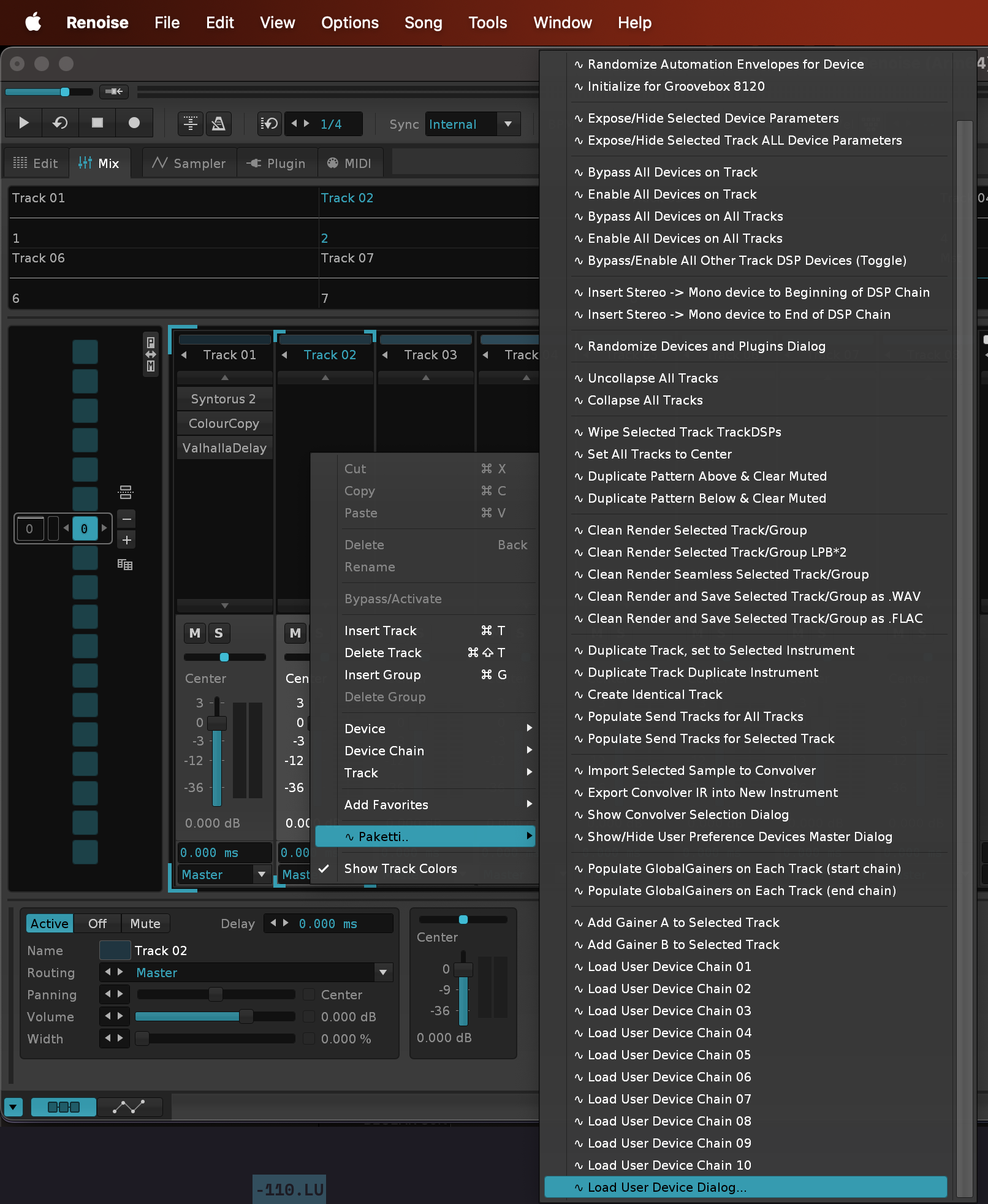988x1204 pixels.
Task: Set track state to Off
Action: (x=97, y=923)
